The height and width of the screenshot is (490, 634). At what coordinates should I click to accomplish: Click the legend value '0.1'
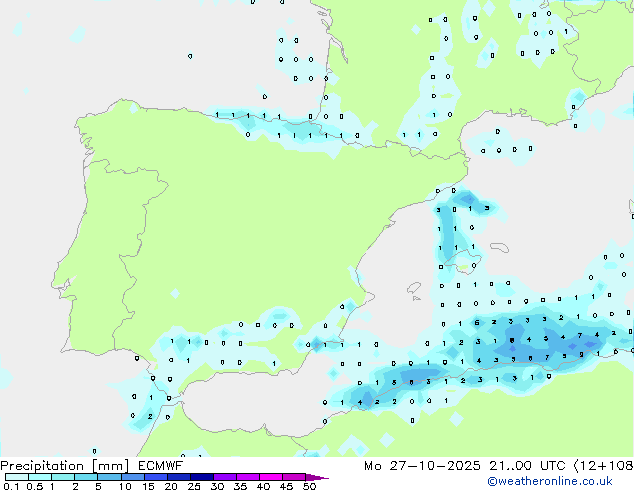(11, 486)
